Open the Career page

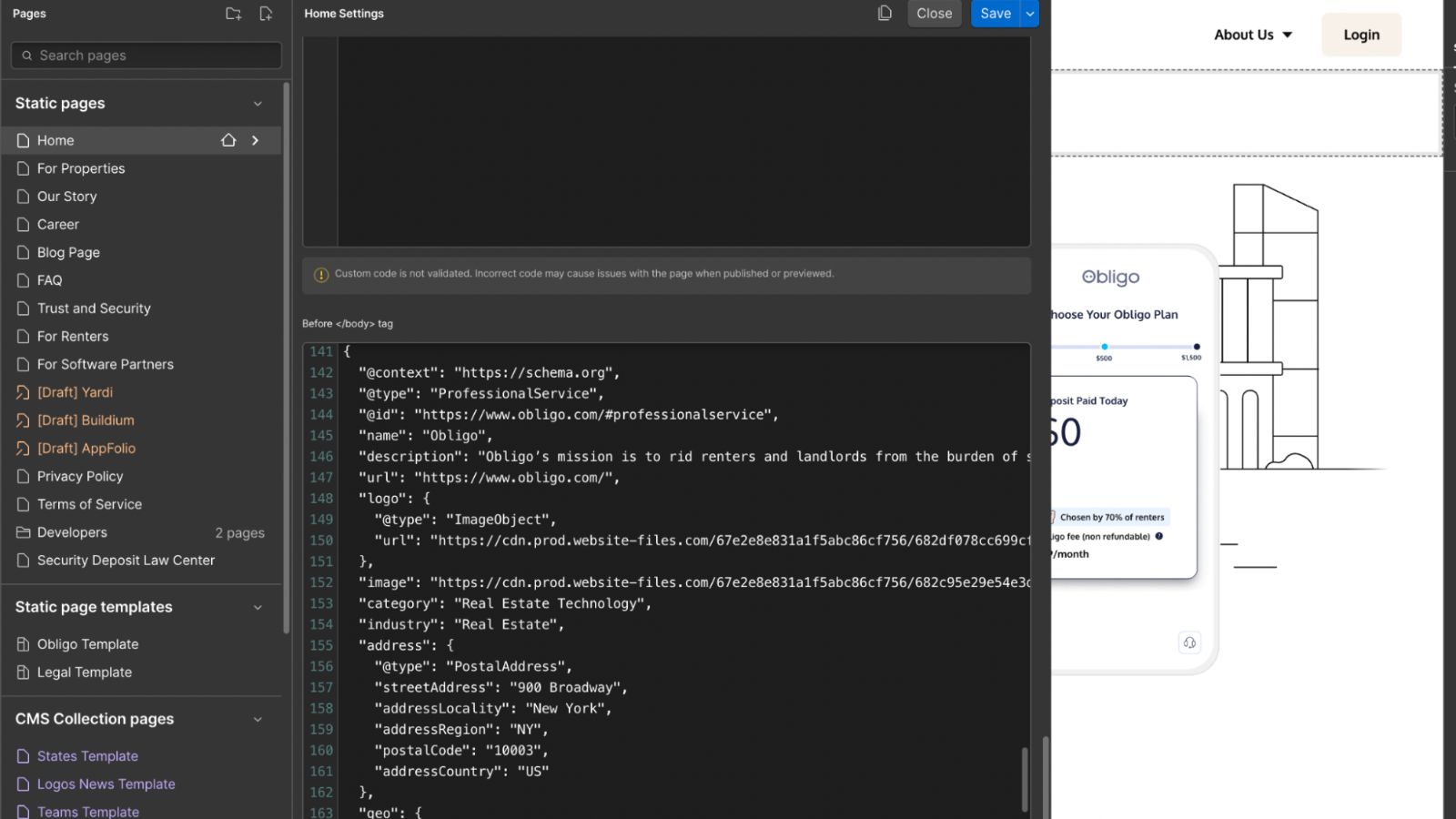point(141,224)
